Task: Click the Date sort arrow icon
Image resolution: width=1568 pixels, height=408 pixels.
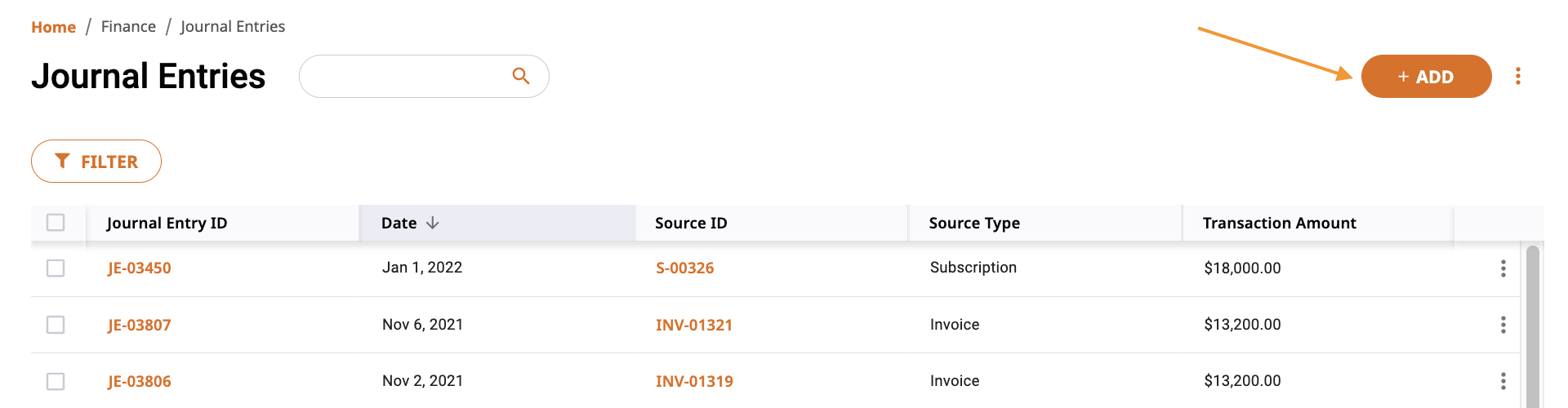Action: tap(432, 223)
